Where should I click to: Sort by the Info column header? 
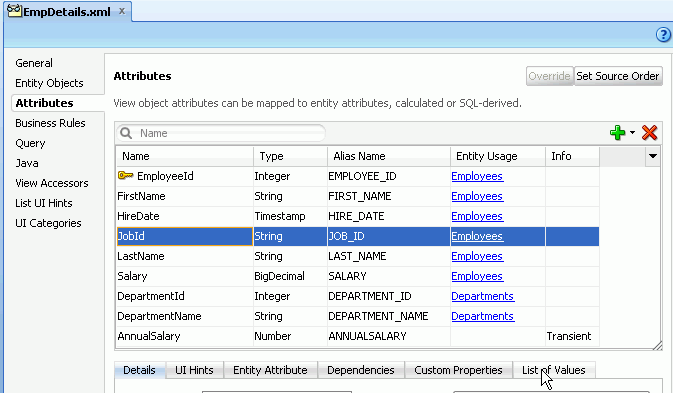pos(572,156)
